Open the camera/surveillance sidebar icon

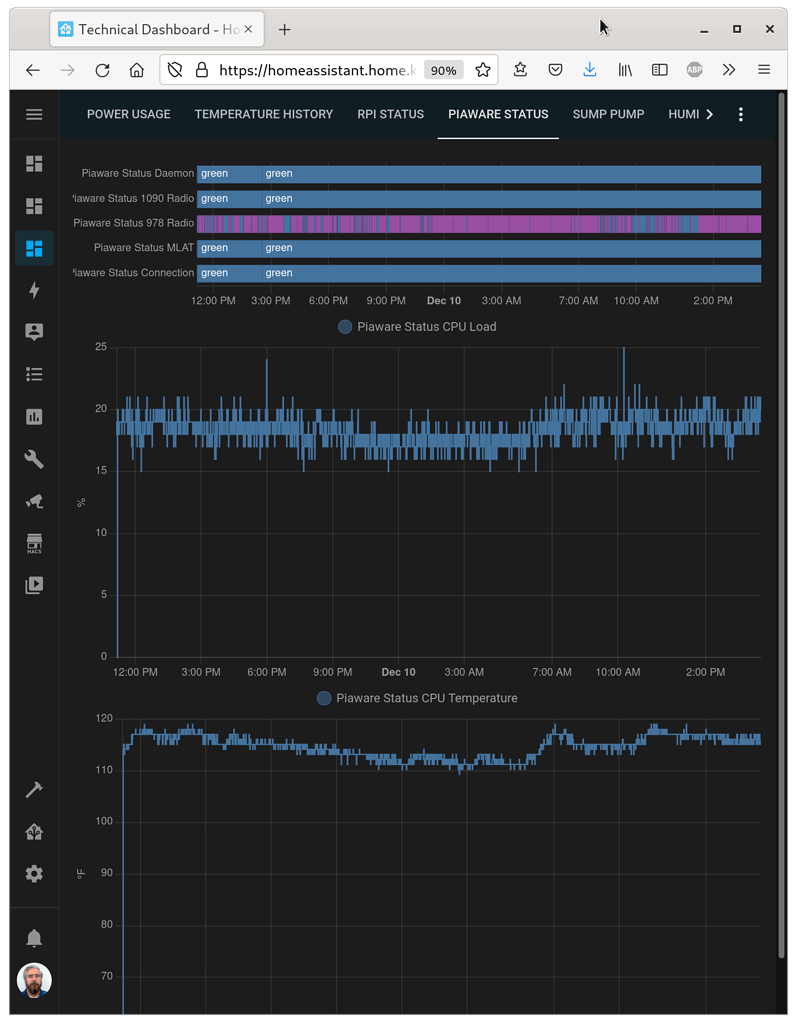pos(34,500)
